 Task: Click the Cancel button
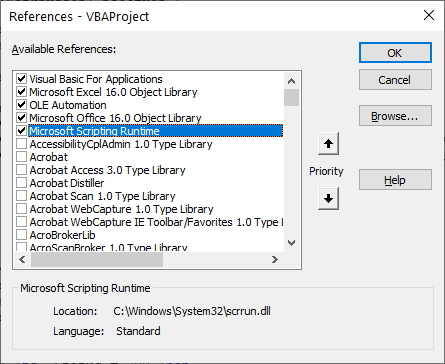click(x=395, y=80)
